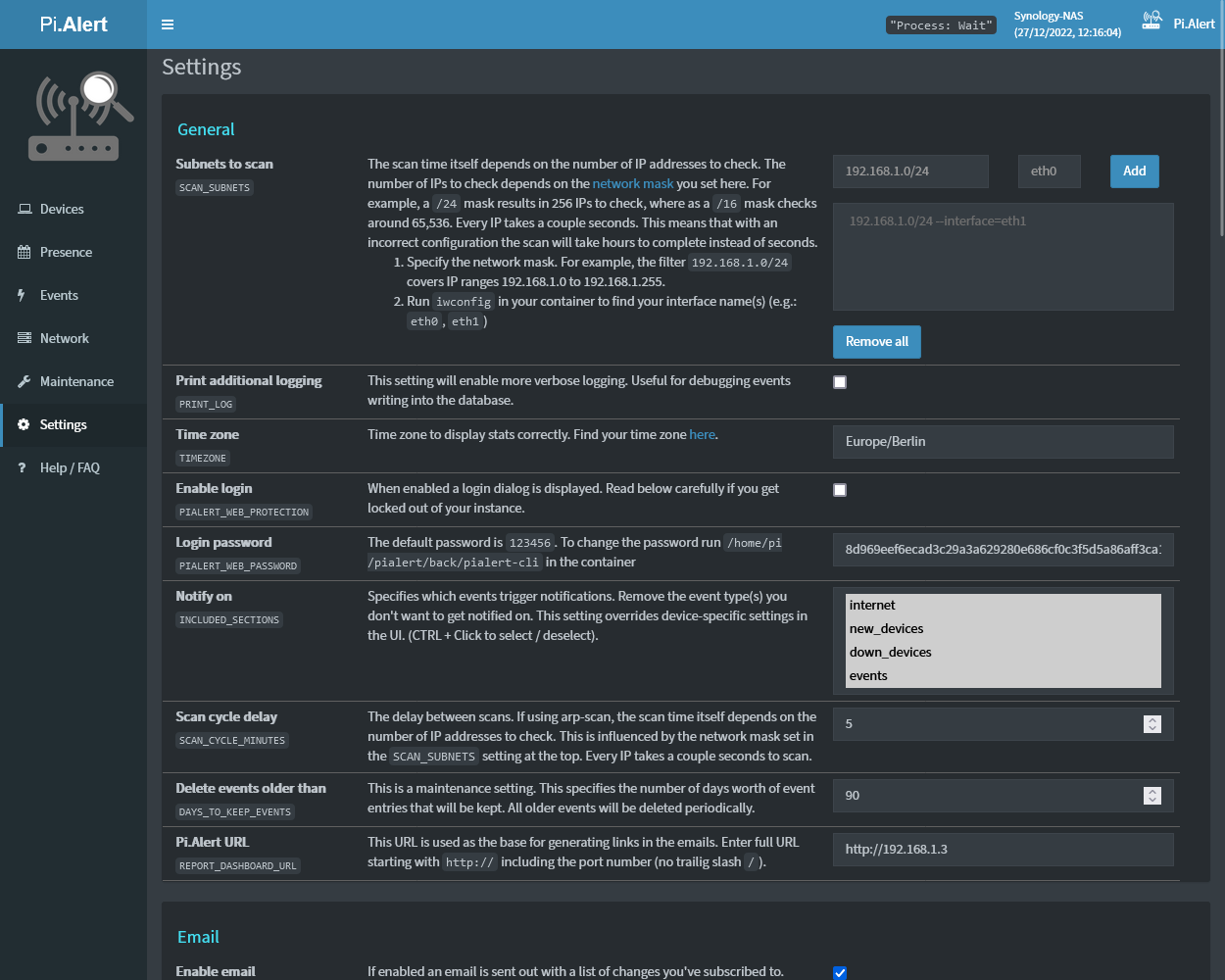Select down_devices in Notify on list
1225x980 pixels.
(890, 653)
